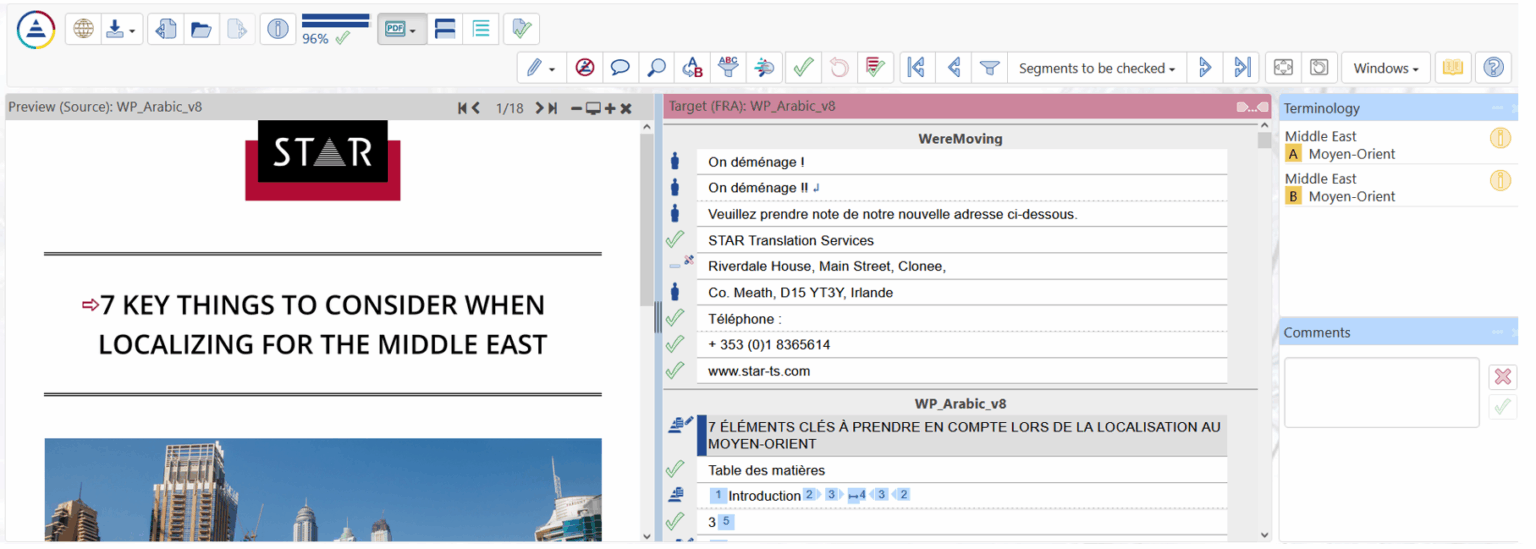Click the magnifying glass search icon
Screen dimensions: 1536x549
click(x=656, y=68)
